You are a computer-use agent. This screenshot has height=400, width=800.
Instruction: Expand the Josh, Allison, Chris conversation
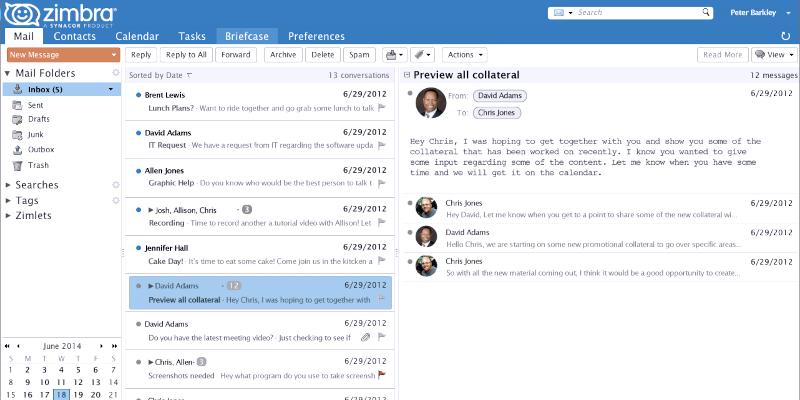(151, 210)
